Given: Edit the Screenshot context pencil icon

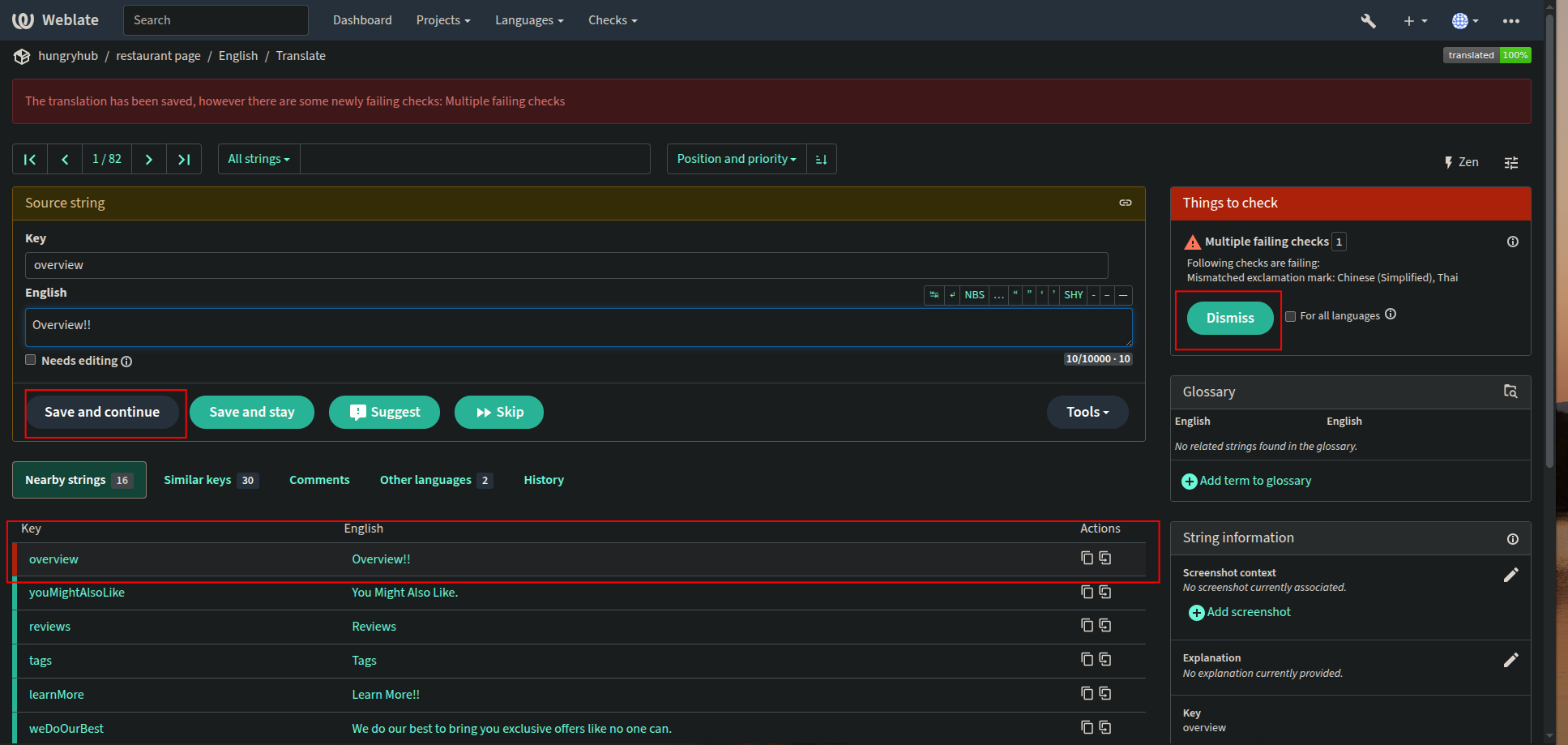Looking at the screenshot, I should [x=1510, y=575].
